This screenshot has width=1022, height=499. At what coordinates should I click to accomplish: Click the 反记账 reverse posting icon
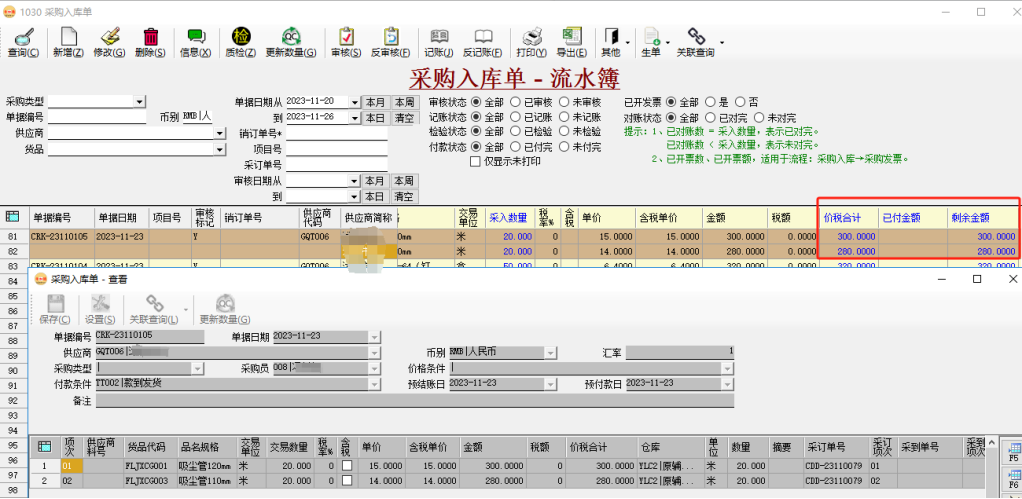[483, 37]
